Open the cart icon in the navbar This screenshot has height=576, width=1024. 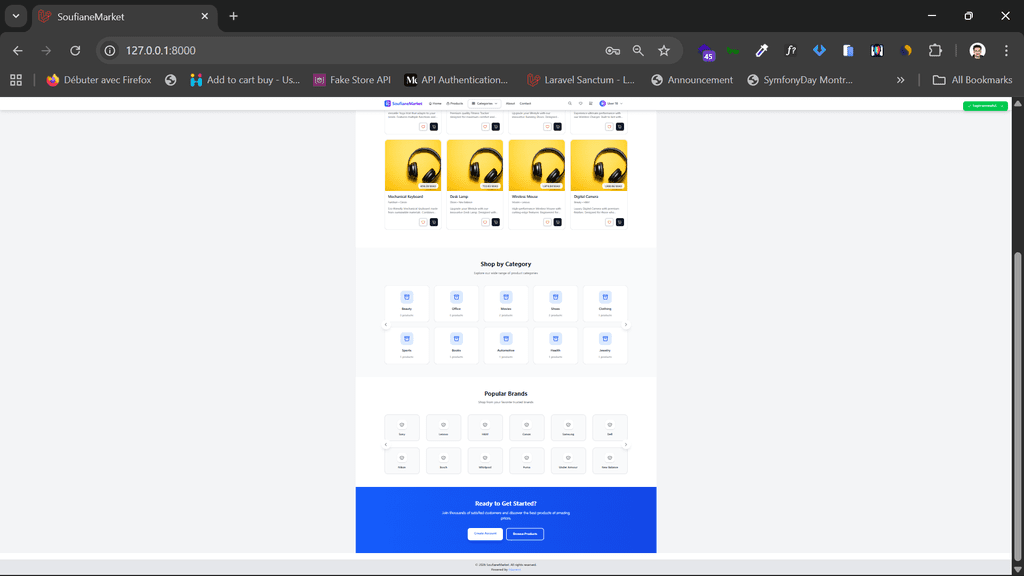(590, 103)
